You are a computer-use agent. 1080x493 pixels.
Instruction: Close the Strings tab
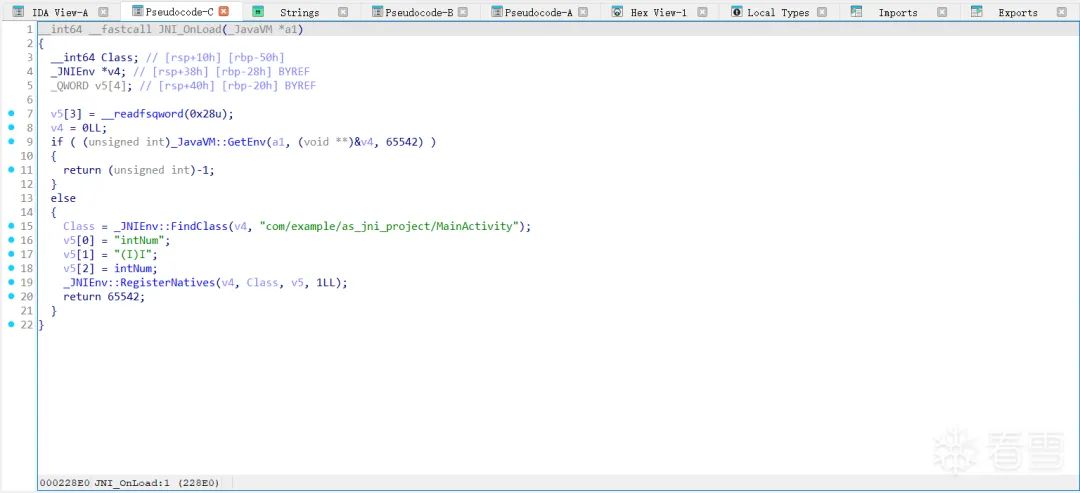(x=343, y=12)
